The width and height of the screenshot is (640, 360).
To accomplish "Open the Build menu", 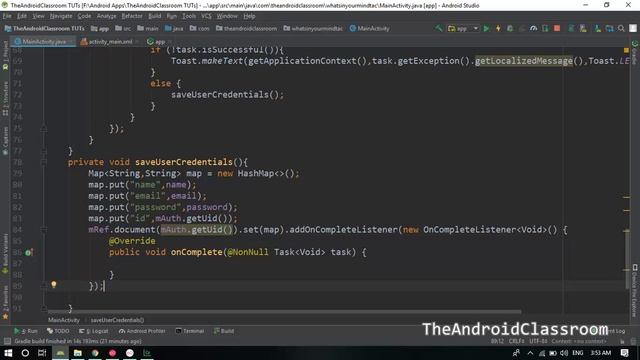I will (154, 16).
